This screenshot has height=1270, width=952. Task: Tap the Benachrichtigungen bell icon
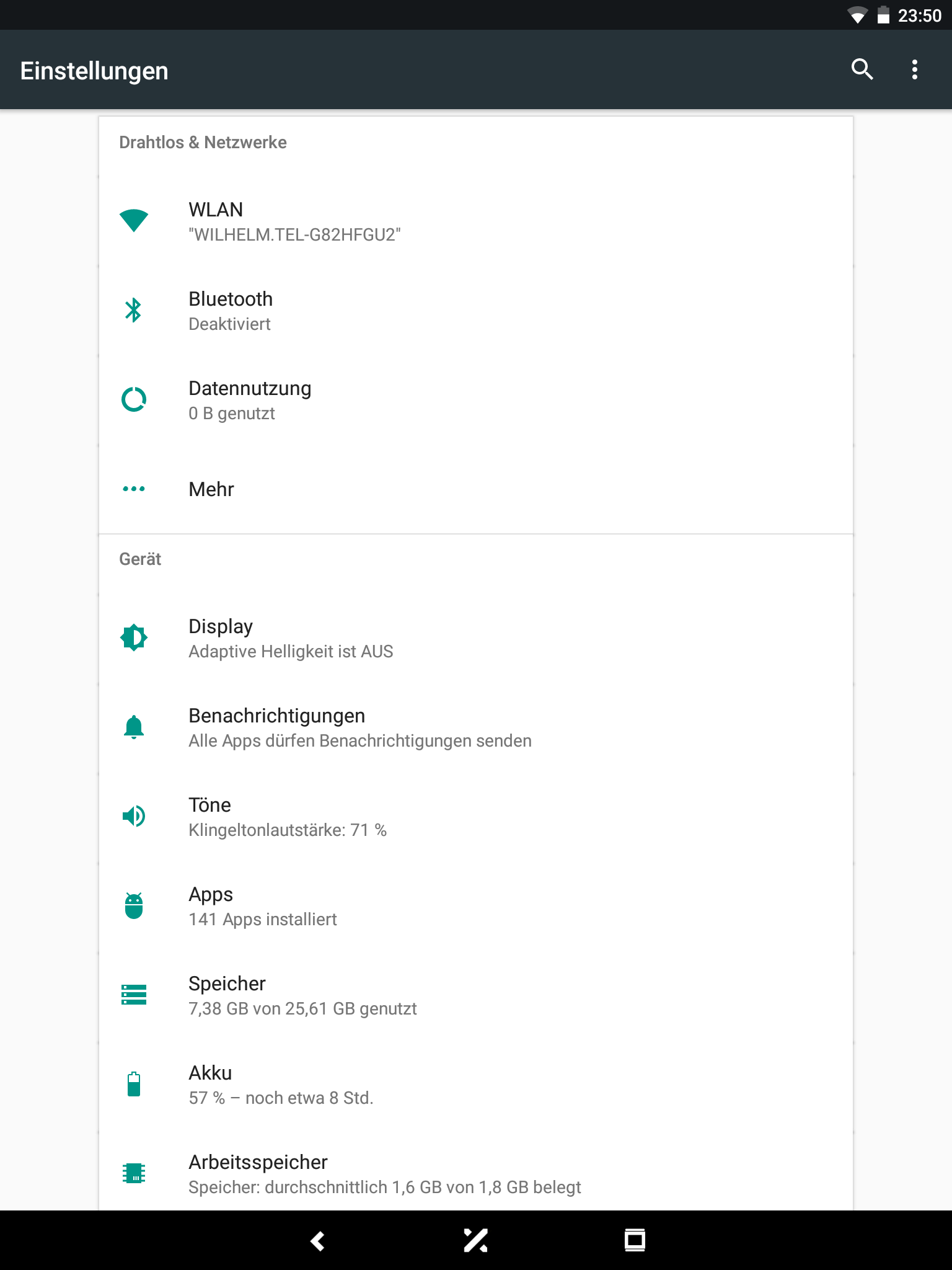click(x=134, y=727)
